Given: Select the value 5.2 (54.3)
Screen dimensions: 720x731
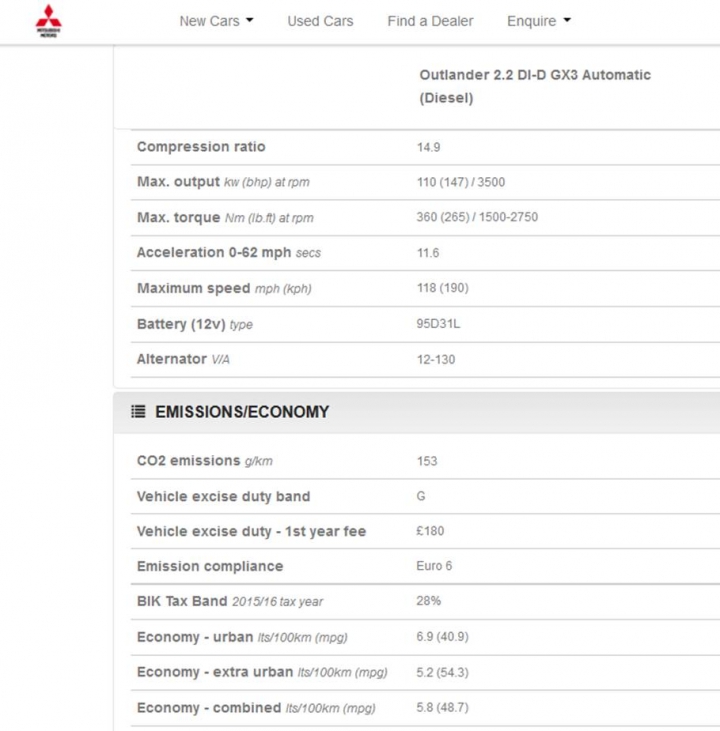Looking at the screenshot, I should [443, 673].
